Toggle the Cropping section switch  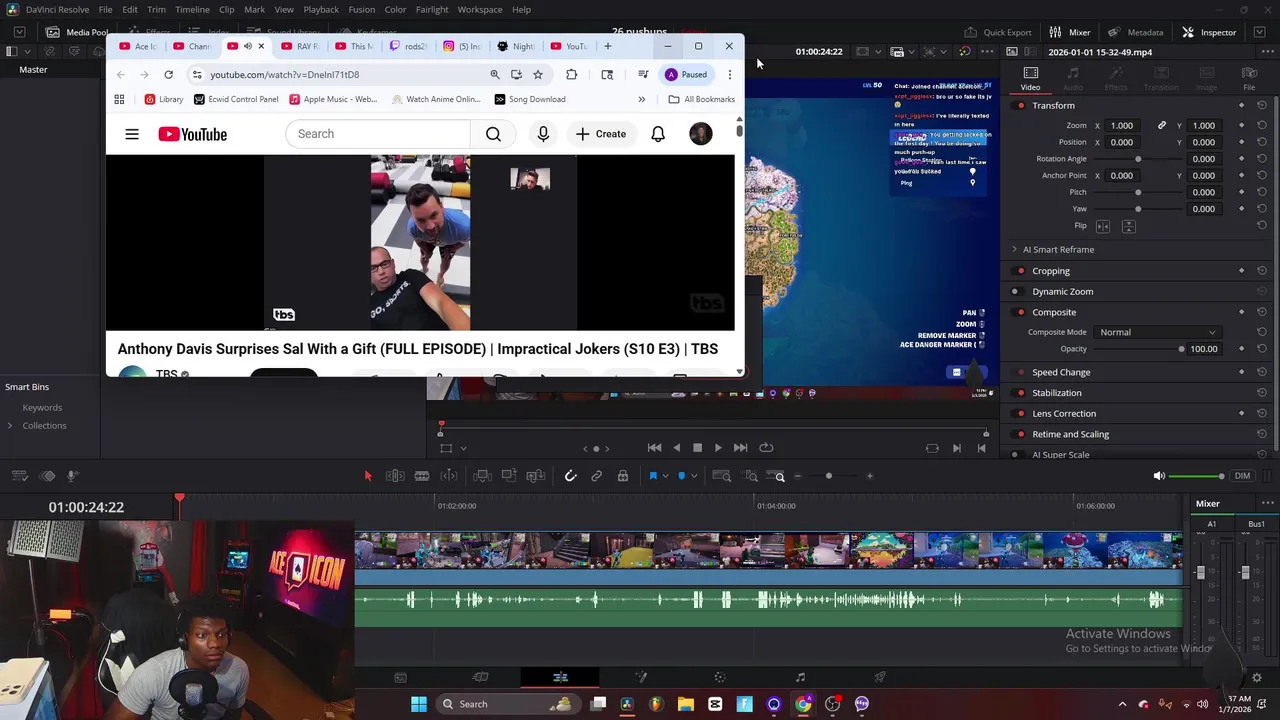[1020, 271]
